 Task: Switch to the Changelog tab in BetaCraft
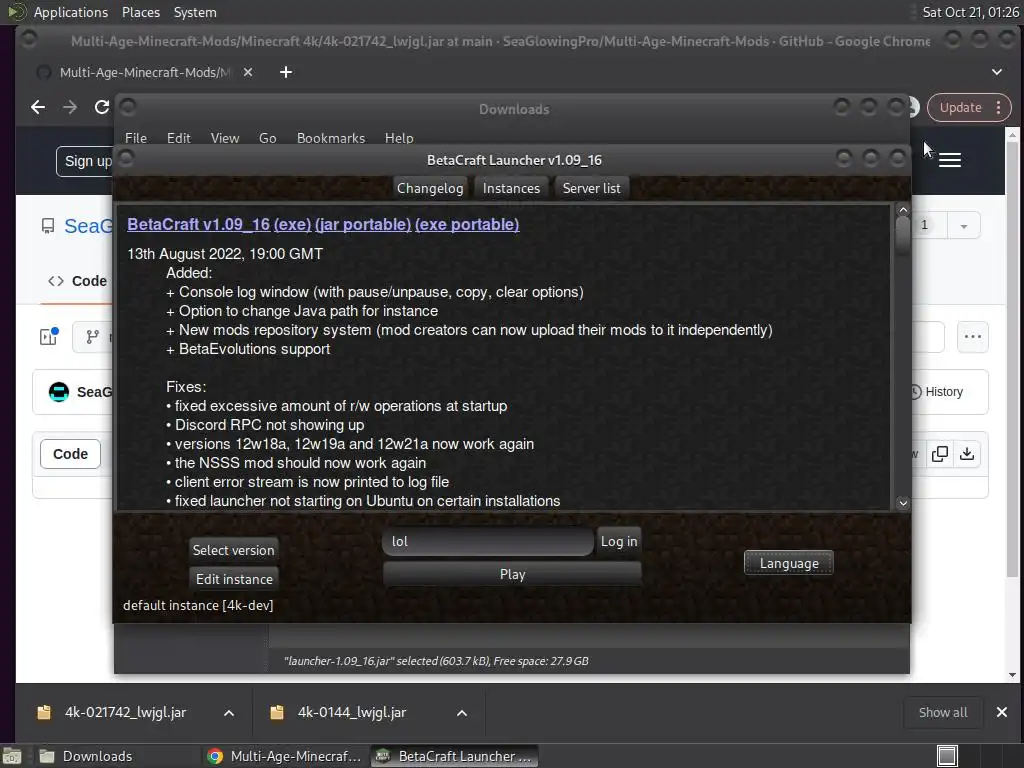[x=430, y=188]
